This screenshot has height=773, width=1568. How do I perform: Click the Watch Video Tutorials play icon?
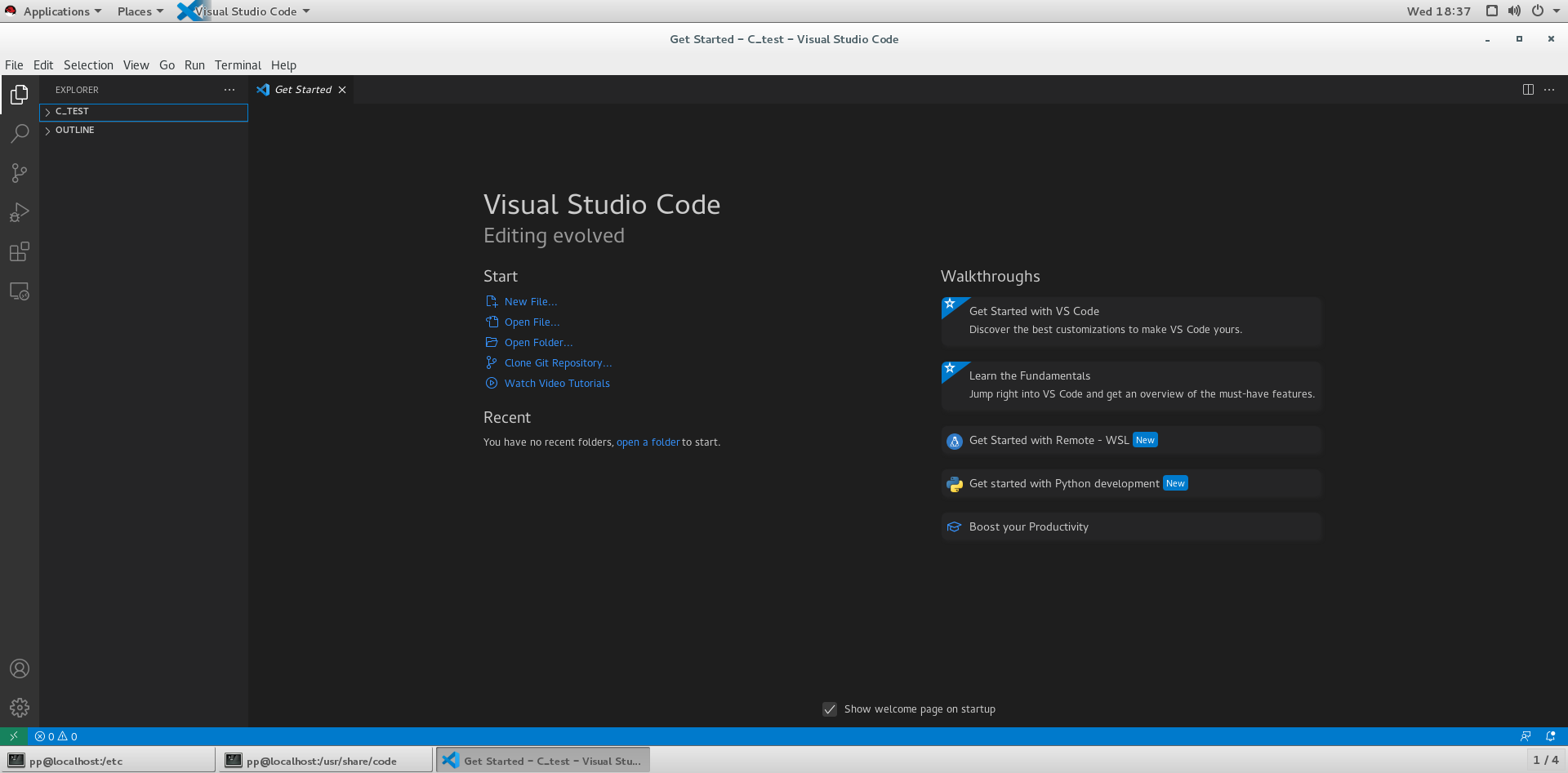point(492,383)
